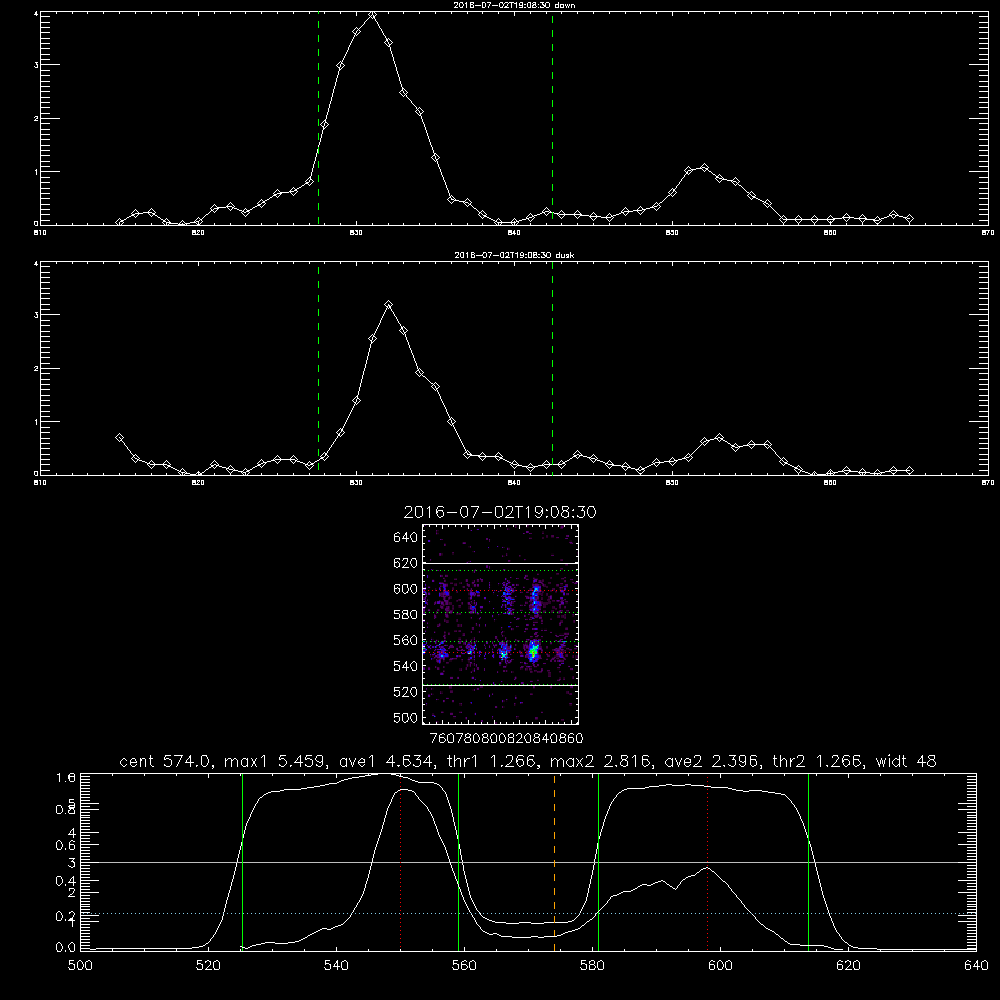Screen dimensions: 1000x1000
Task: Click the green vertical line near 581
Action: point(598,862)
